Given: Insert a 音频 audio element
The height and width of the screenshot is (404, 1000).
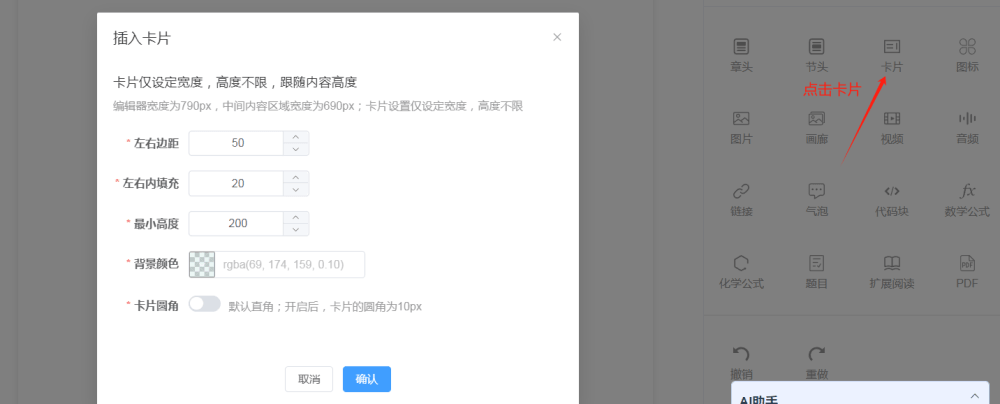Looking at the screenshot, I should point(967,128).
